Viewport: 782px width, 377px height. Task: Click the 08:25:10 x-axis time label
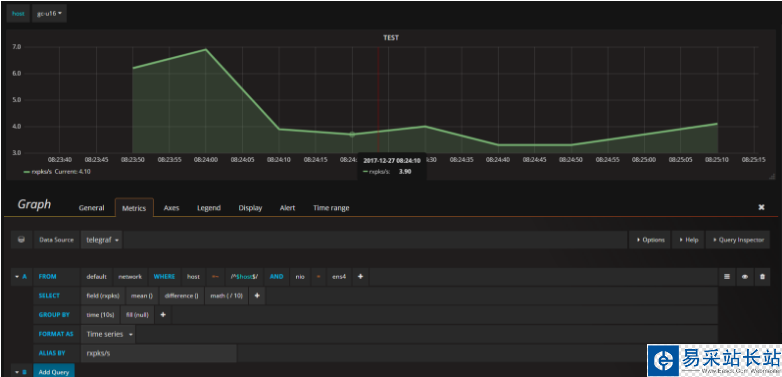pyautogui.click(x=717, y=160)
